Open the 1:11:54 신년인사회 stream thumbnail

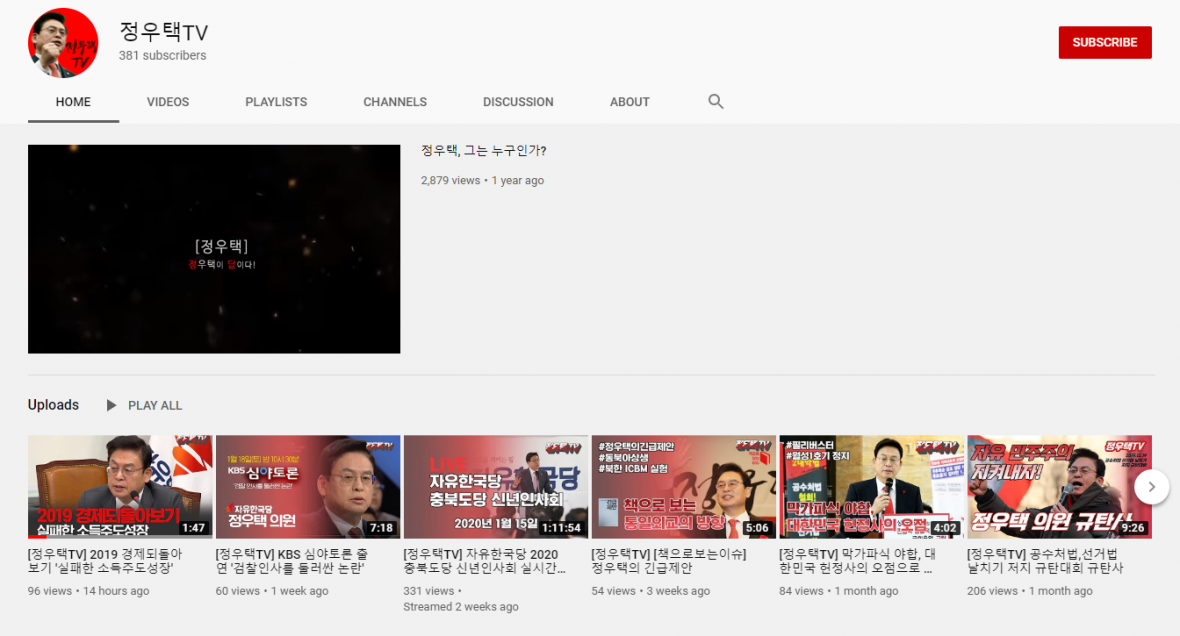tap(496, 487)
